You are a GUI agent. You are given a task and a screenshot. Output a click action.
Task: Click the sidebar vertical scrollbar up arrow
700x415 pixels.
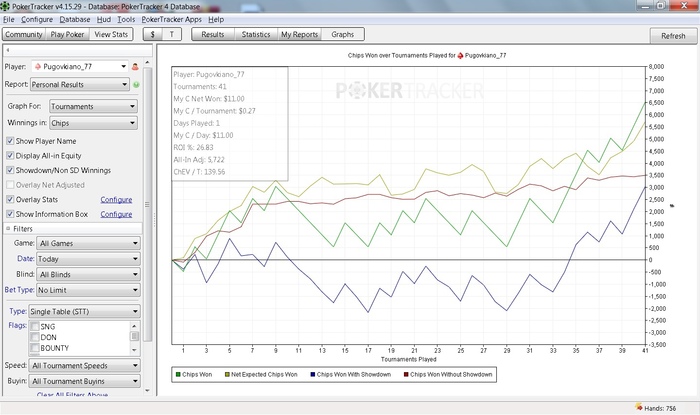148,62
